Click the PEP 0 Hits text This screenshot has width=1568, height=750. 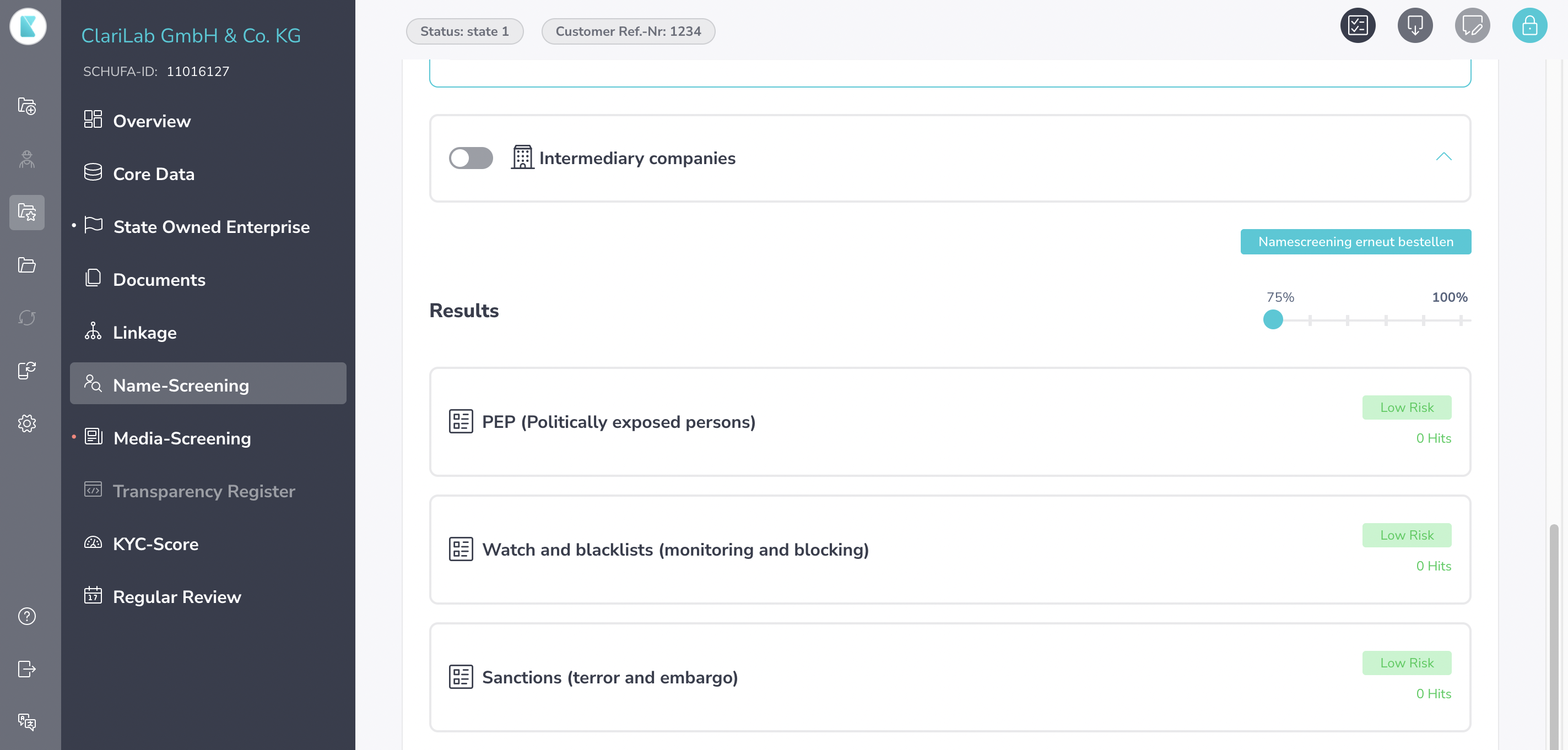(1434, 438)
